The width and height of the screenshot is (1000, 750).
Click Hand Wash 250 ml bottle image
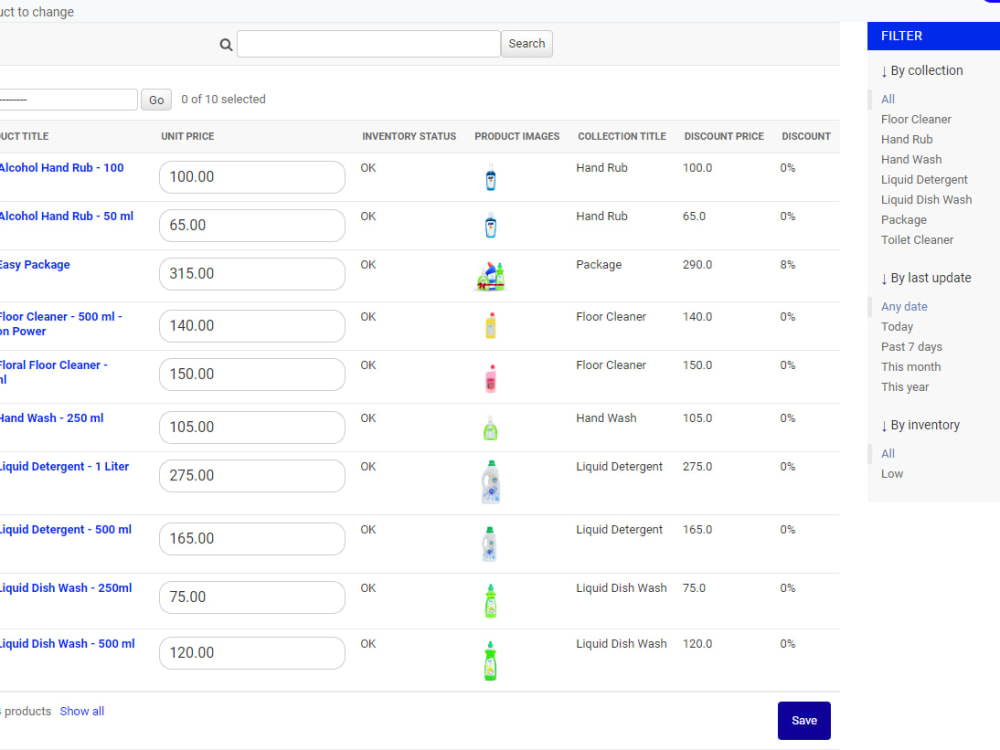(490, 428)
